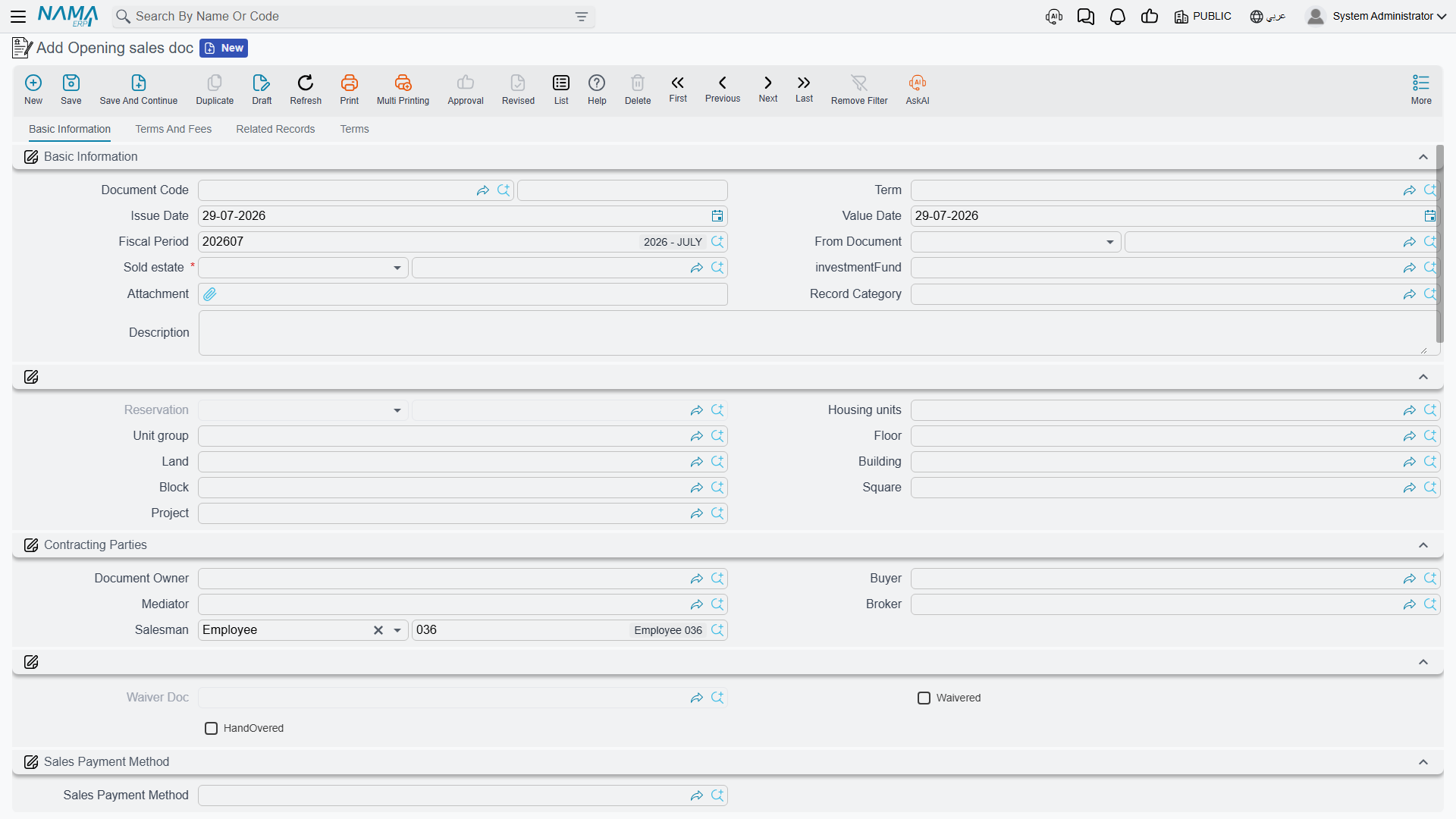Screen dimensions: 1456x819
Task: Switch to Terms And Fees tab
Action: click(174, 129)
